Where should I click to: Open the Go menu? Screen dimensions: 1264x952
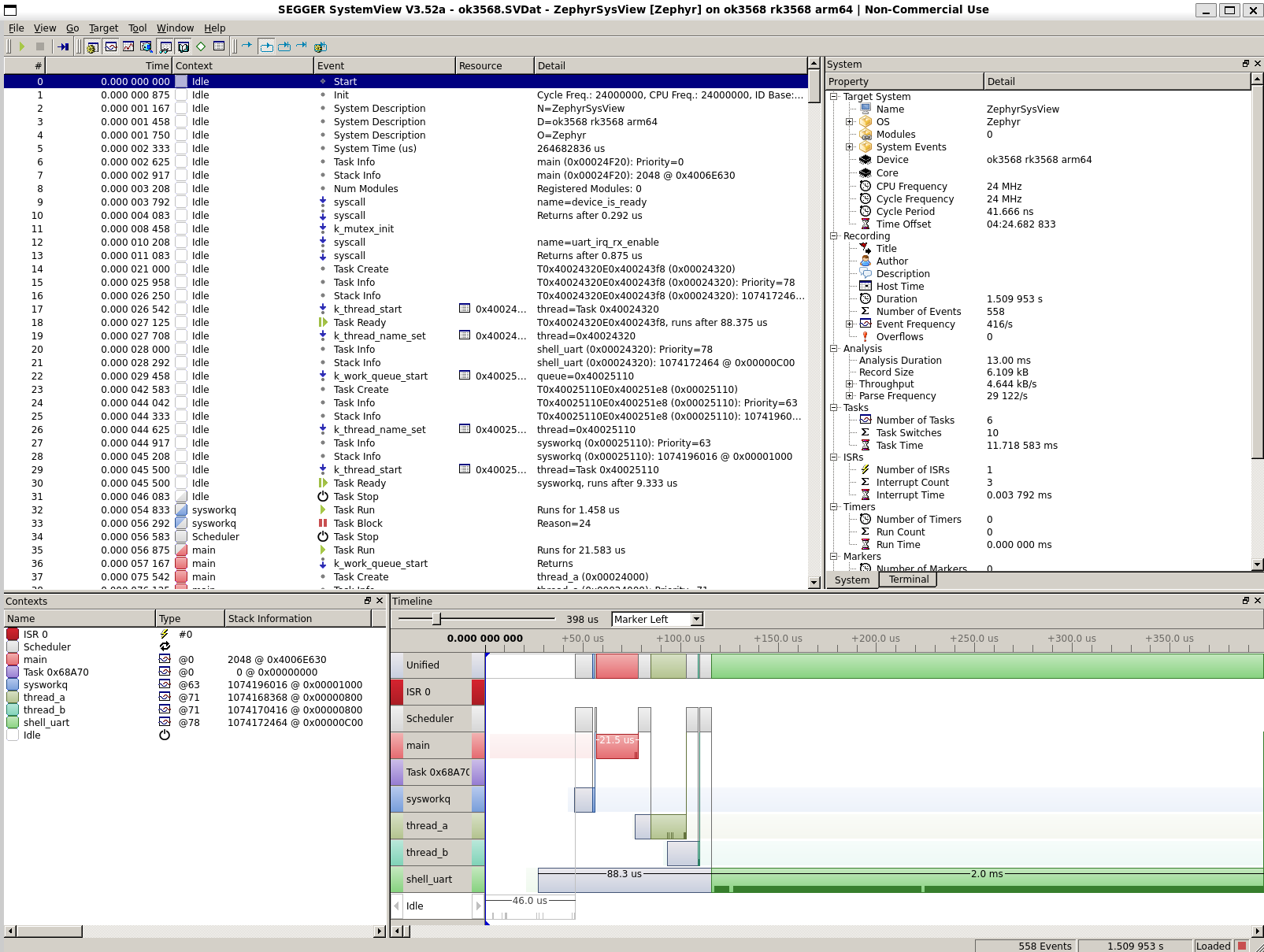pyautogui.click(x=72, y=28)
